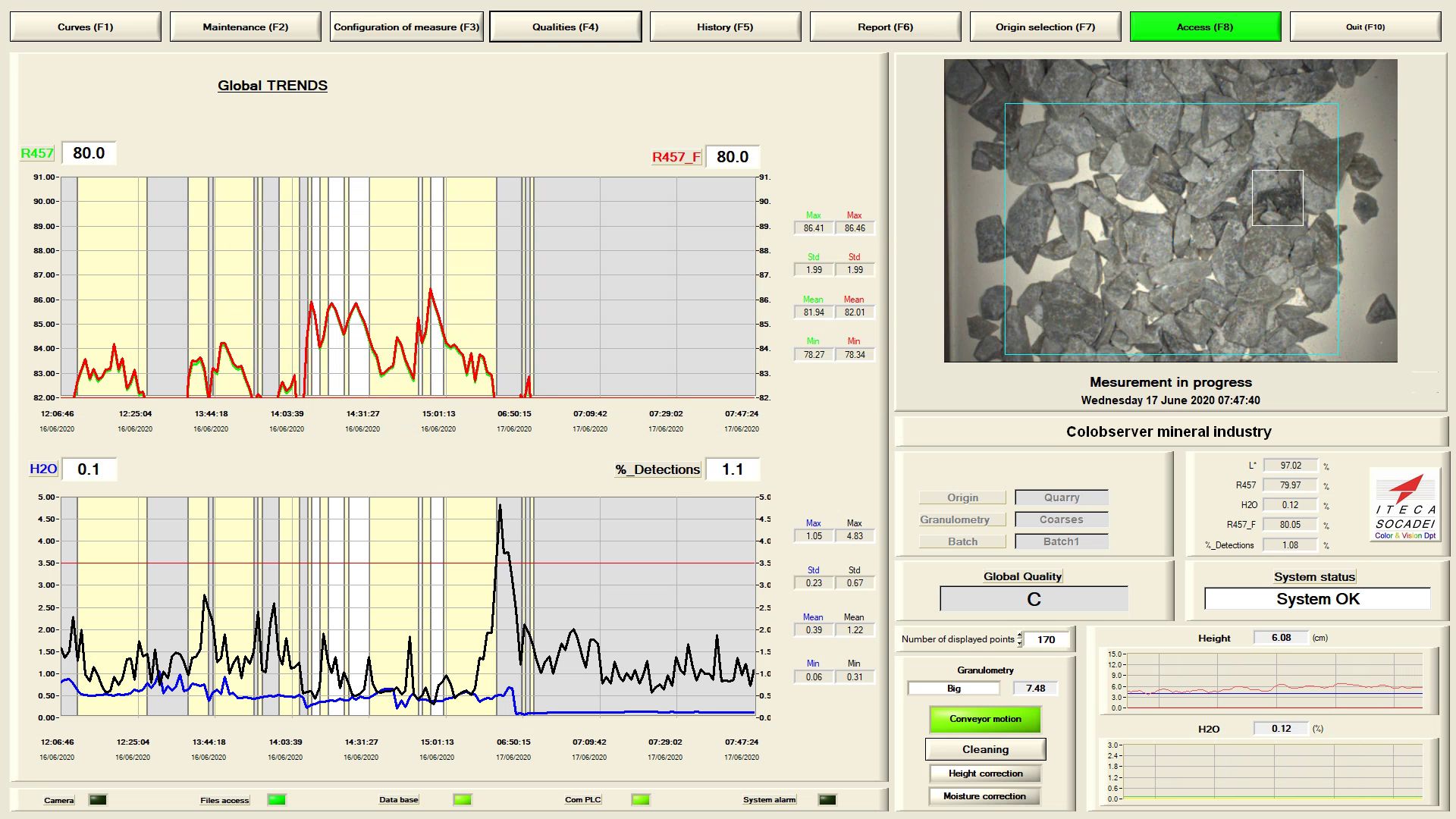Increase number of displayed points stepper
1456x819 pixels.
(x=1020, y=635)
